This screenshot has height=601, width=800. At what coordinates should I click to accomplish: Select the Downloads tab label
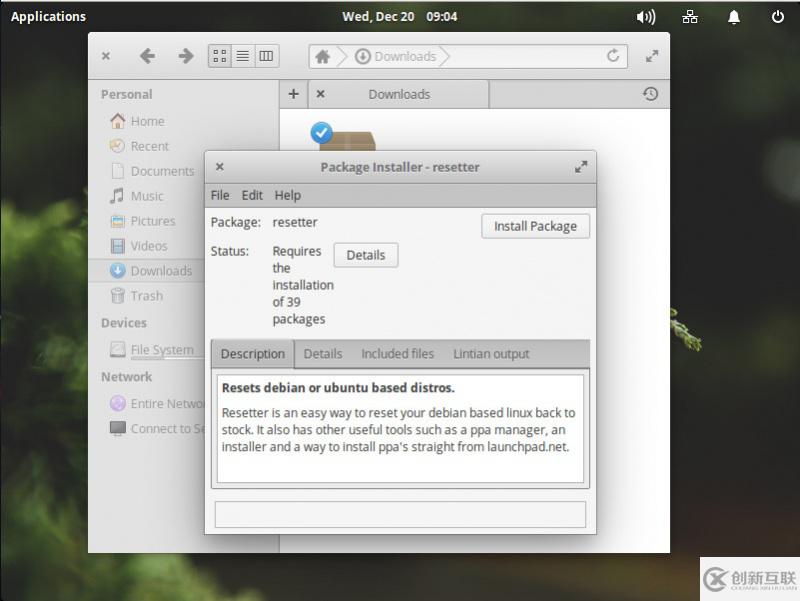399,94
